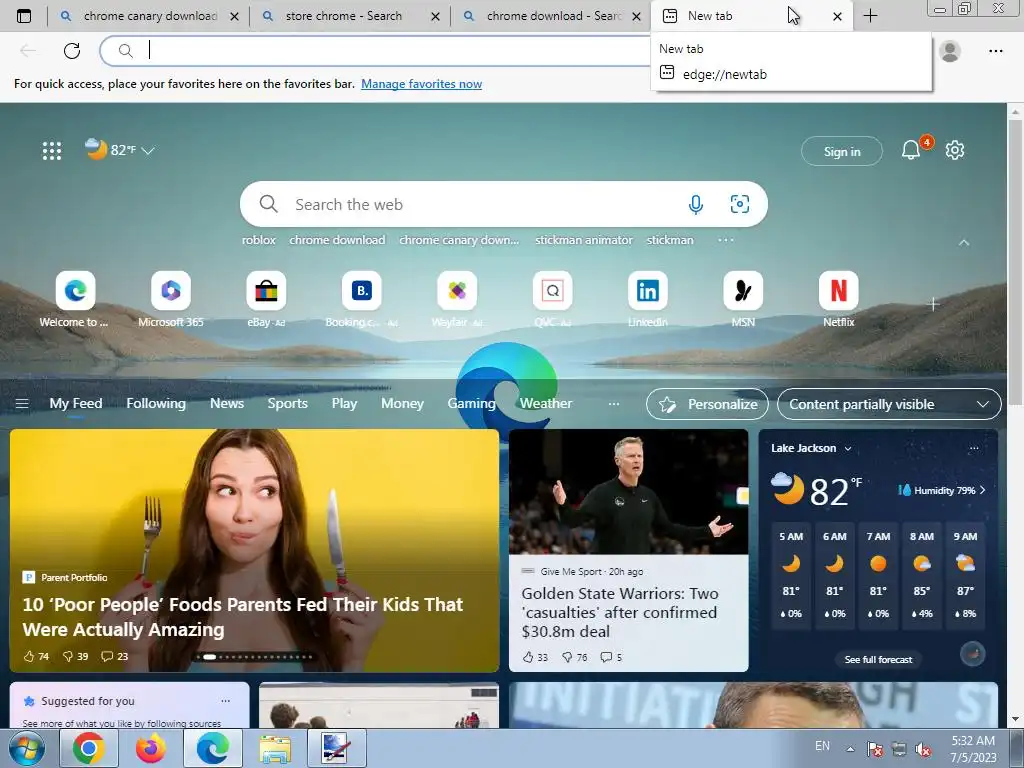Open the app launcher grid icon
Screen dimensions: 1024x768
coord(52,151)
